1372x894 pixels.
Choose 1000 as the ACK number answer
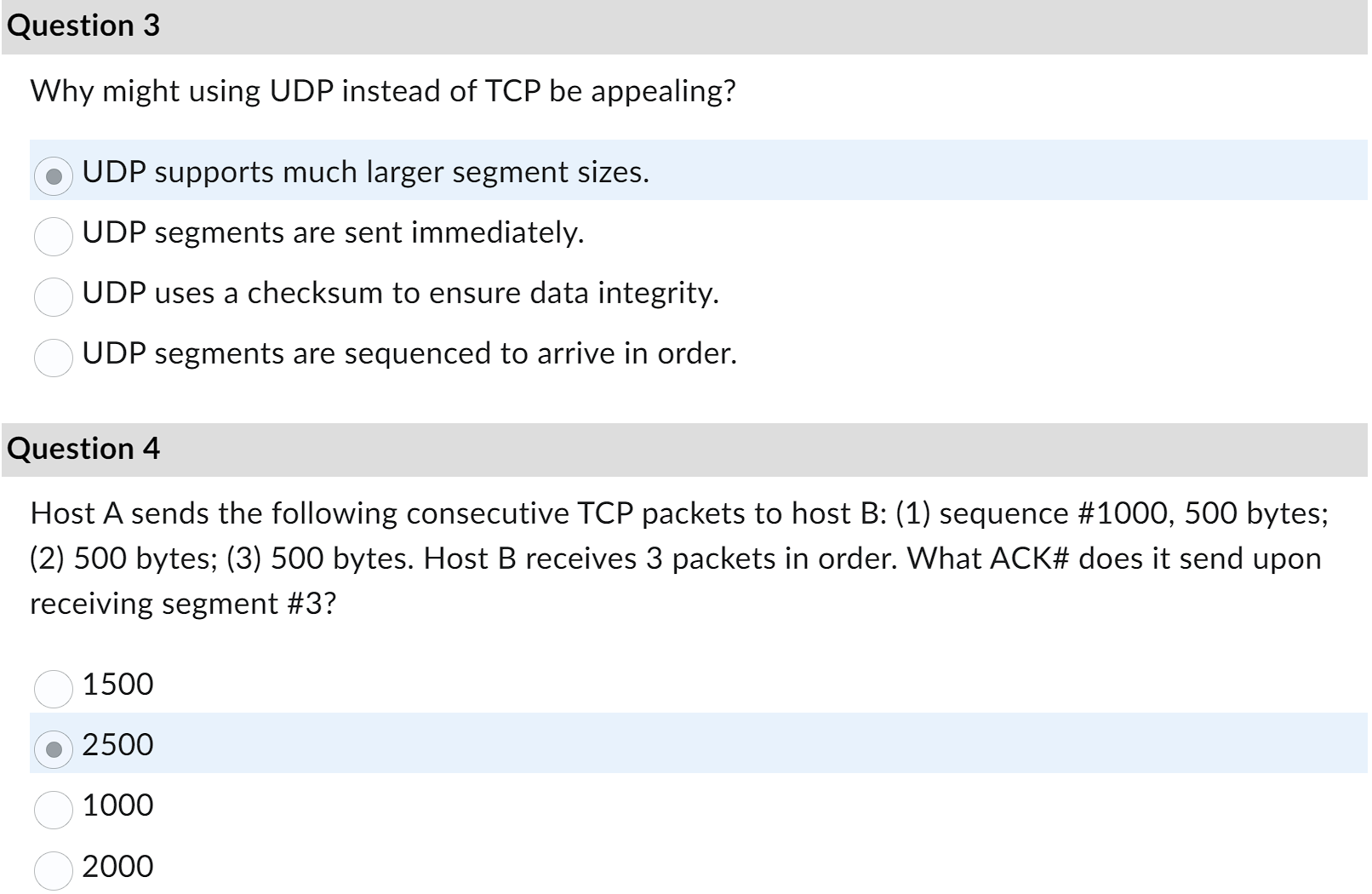[53, 807]
